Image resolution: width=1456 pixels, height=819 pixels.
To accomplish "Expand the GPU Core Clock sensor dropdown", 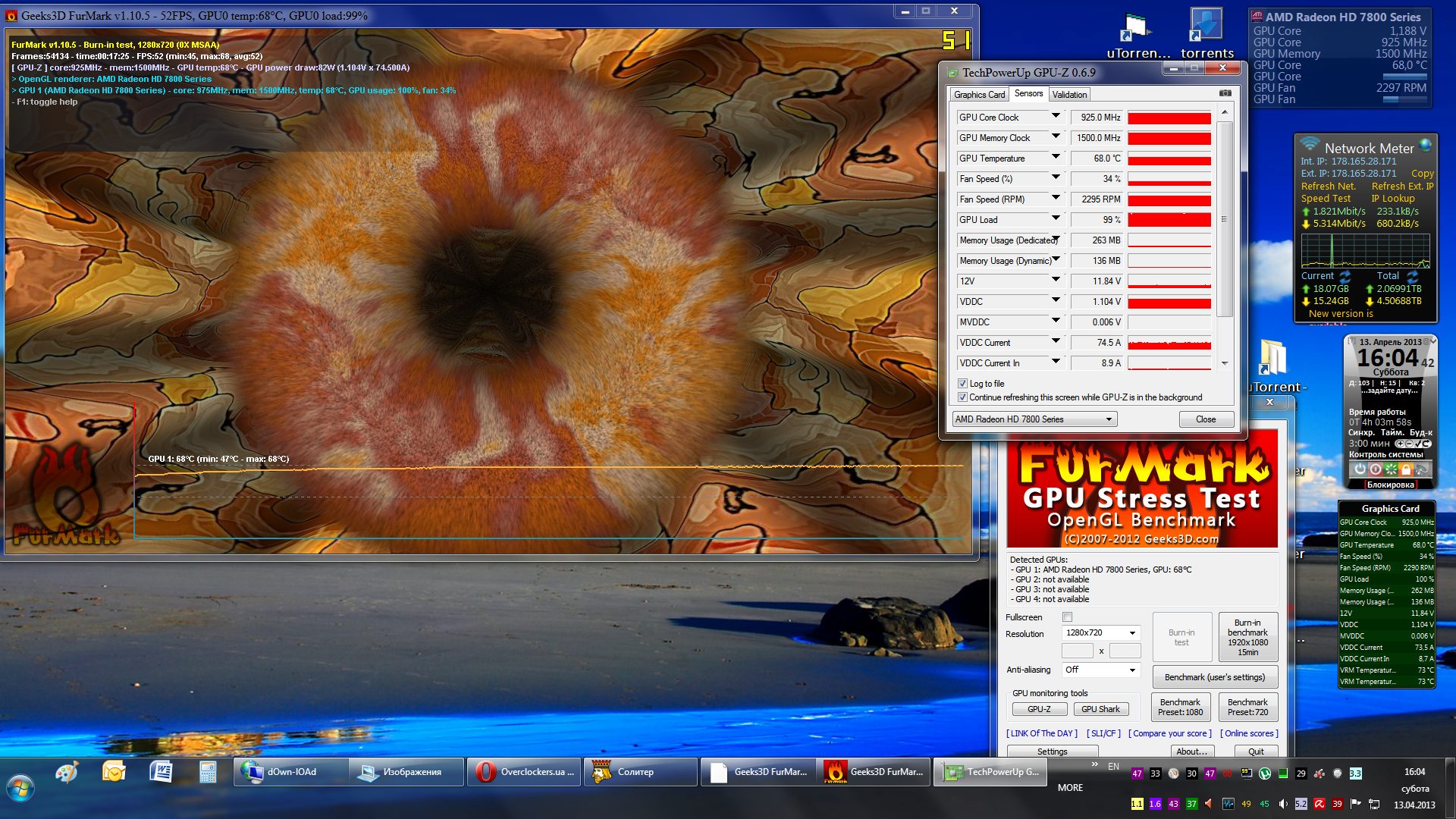I will (1056, 116).
